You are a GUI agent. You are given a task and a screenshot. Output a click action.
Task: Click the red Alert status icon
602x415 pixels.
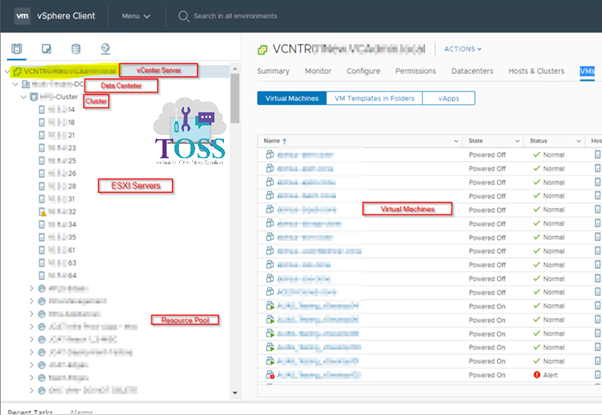click(x=537, y=375)
